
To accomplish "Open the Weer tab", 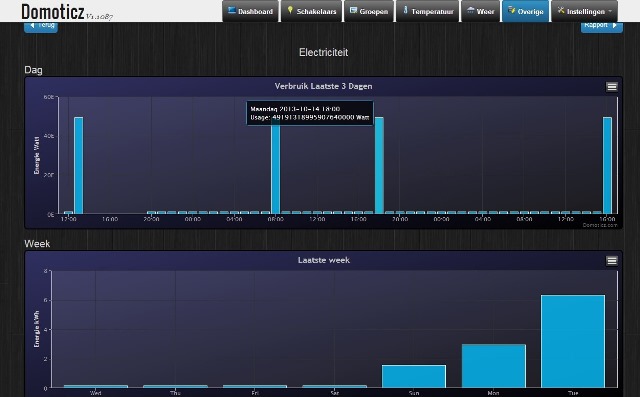I will [x=480, y=11].
